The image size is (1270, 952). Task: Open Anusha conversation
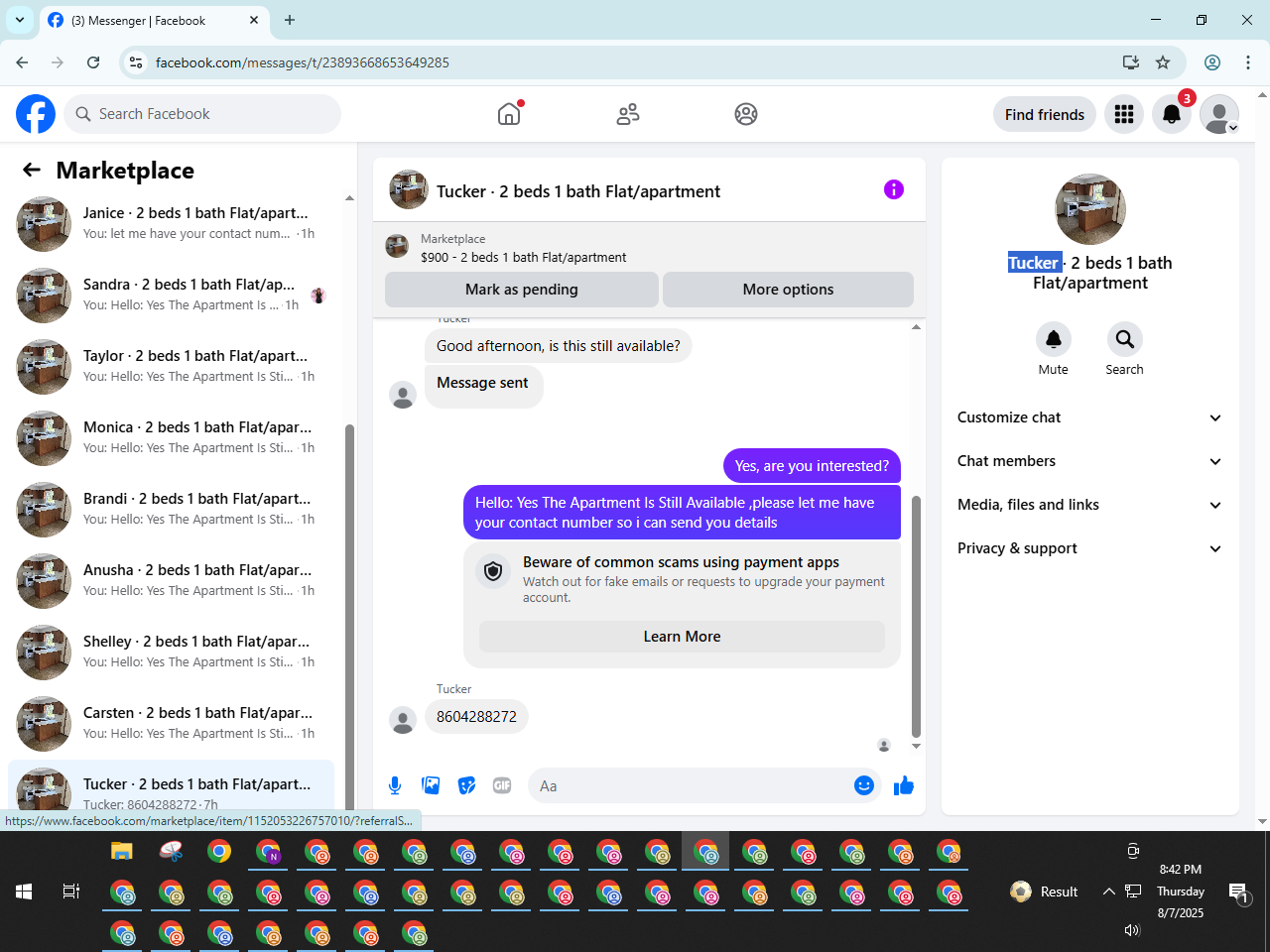coord(171,581)
